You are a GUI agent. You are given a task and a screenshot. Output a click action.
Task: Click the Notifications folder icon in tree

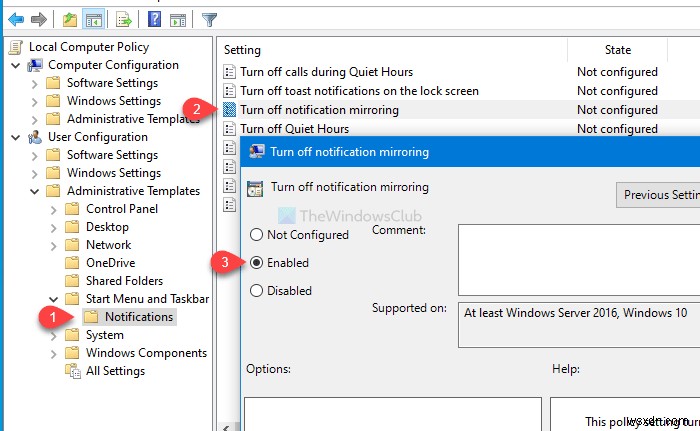pos(91,317)
